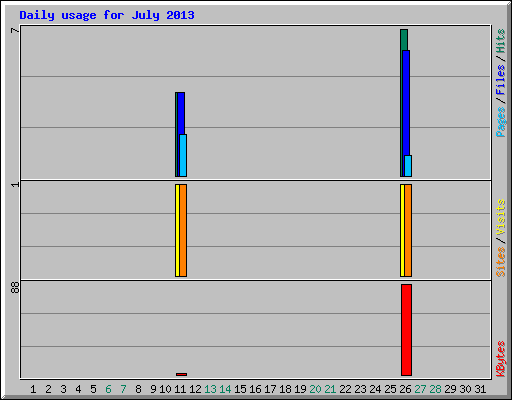Click the small red KBytes bar for day 11
The width and height of the screenshot is (512, 400).
click(181, 374)
